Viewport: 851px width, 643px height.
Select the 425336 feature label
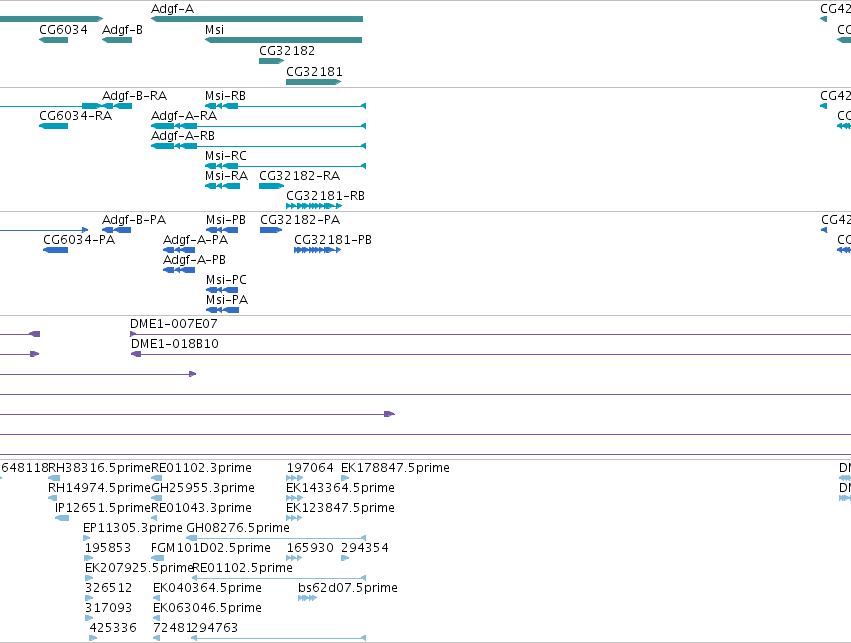[x=113, y=628]
